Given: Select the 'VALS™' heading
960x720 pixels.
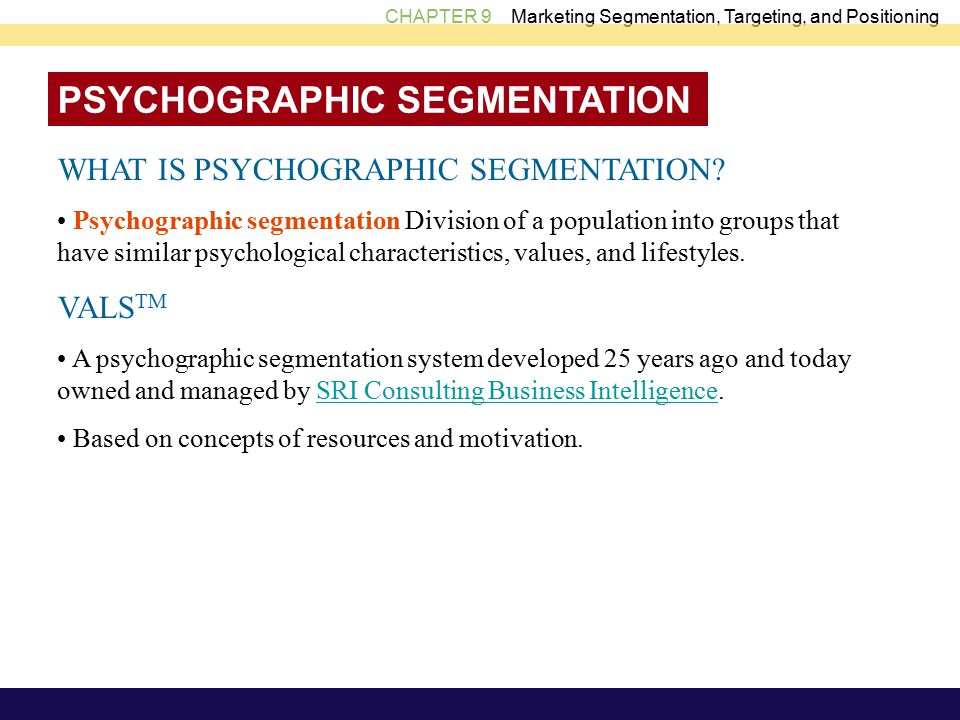Looking at the screenshot, I should point(112,307).
